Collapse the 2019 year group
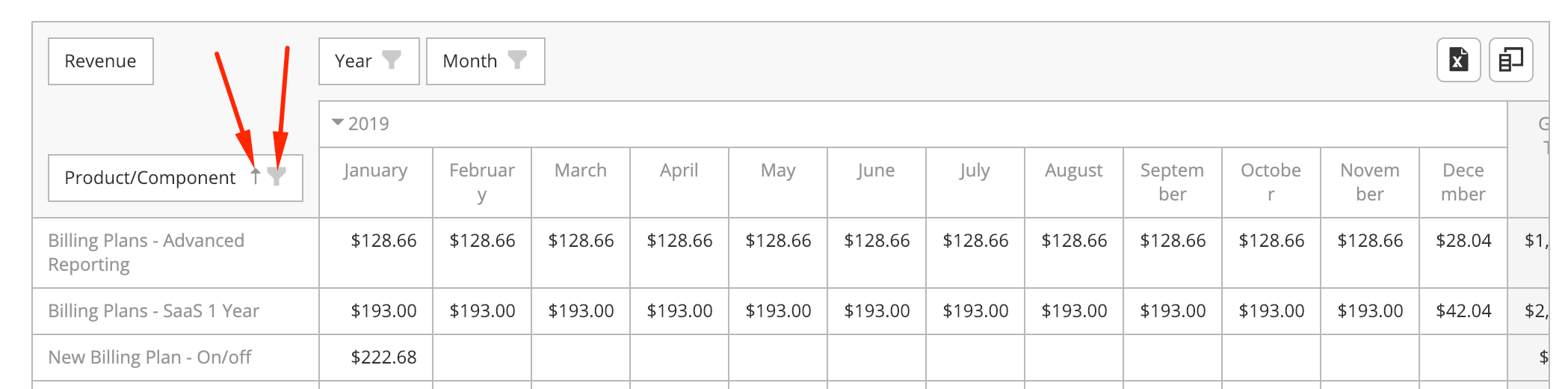 click(338, 123)
